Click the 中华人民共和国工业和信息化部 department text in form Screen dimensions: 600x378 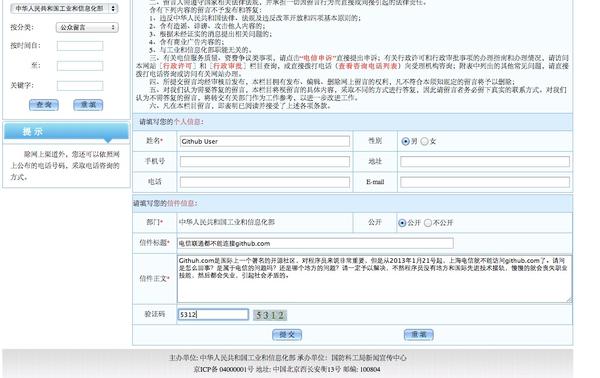tap(227, 222)
